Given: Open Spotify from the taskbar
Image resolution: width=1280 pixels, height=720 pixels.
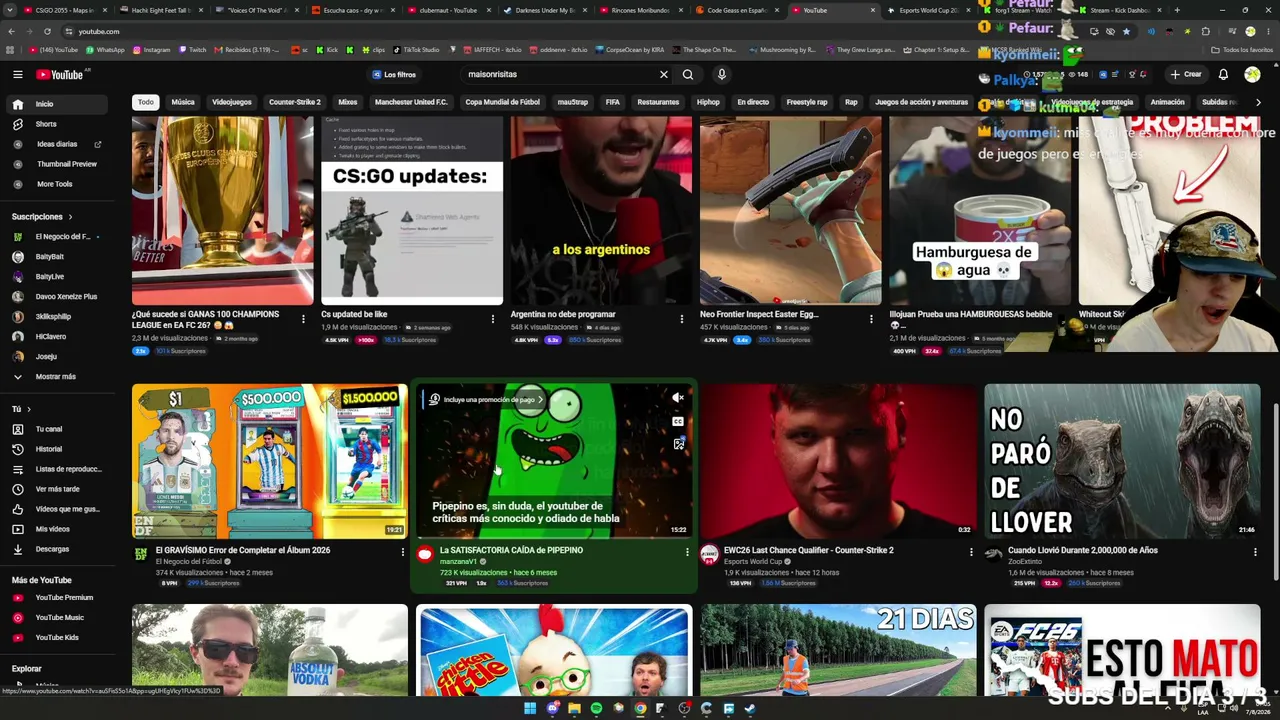Looking at the screenshot, I should click(x=596, y=708).
